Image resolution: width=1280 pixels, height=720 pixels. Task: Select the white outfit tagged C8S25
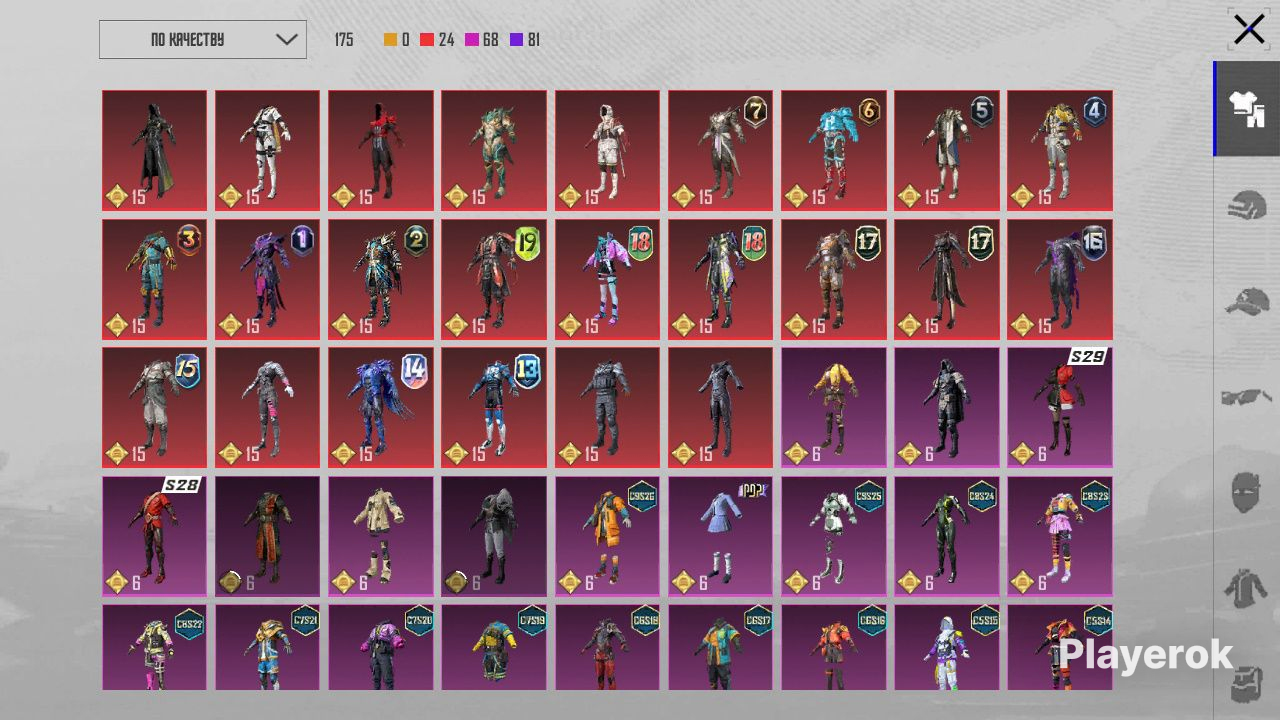click(x=833, y=536)
